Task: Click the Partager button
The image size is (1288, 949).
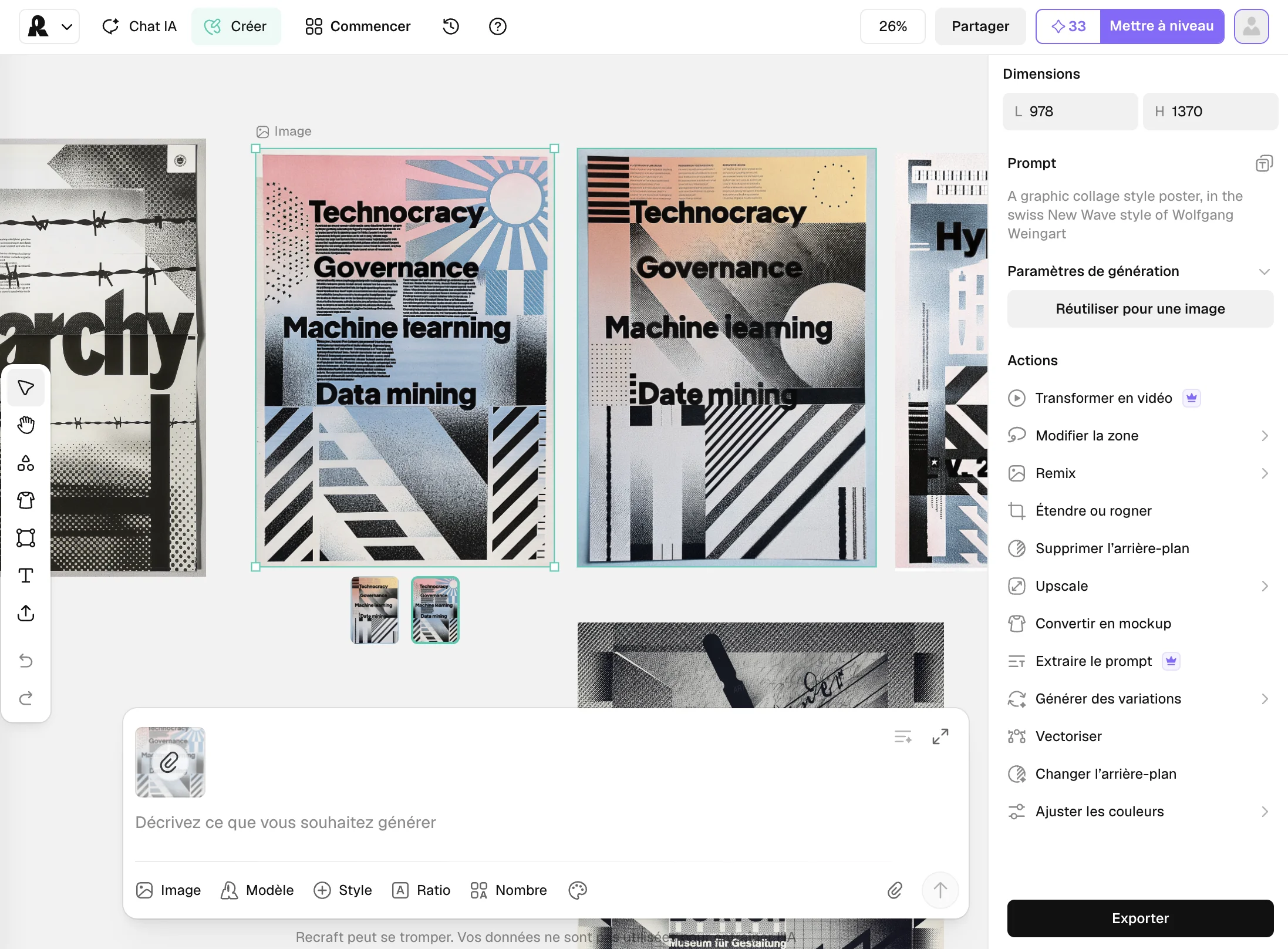Action: tap(980, 26)
